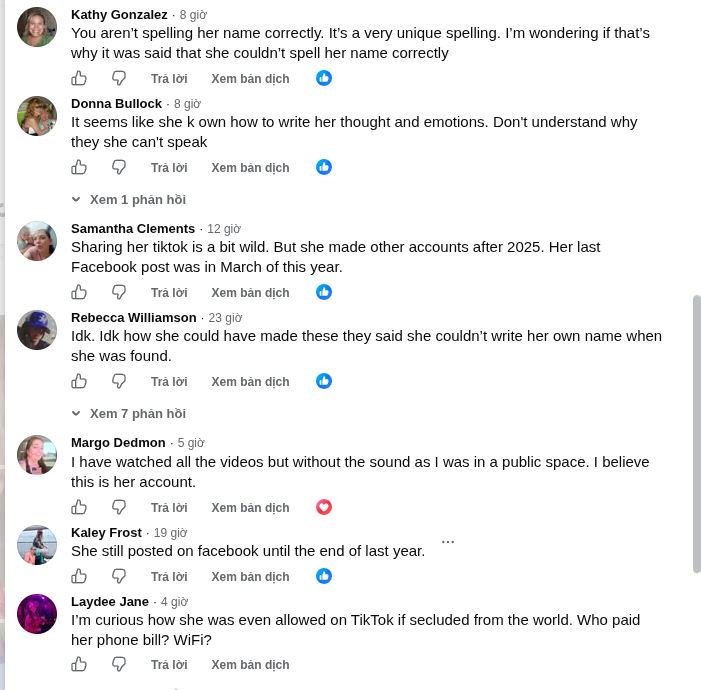Like Kathy Gonzalez's comment with thumbs up
The height and width of the screenshot is (690, 701).
click(79, 78)
